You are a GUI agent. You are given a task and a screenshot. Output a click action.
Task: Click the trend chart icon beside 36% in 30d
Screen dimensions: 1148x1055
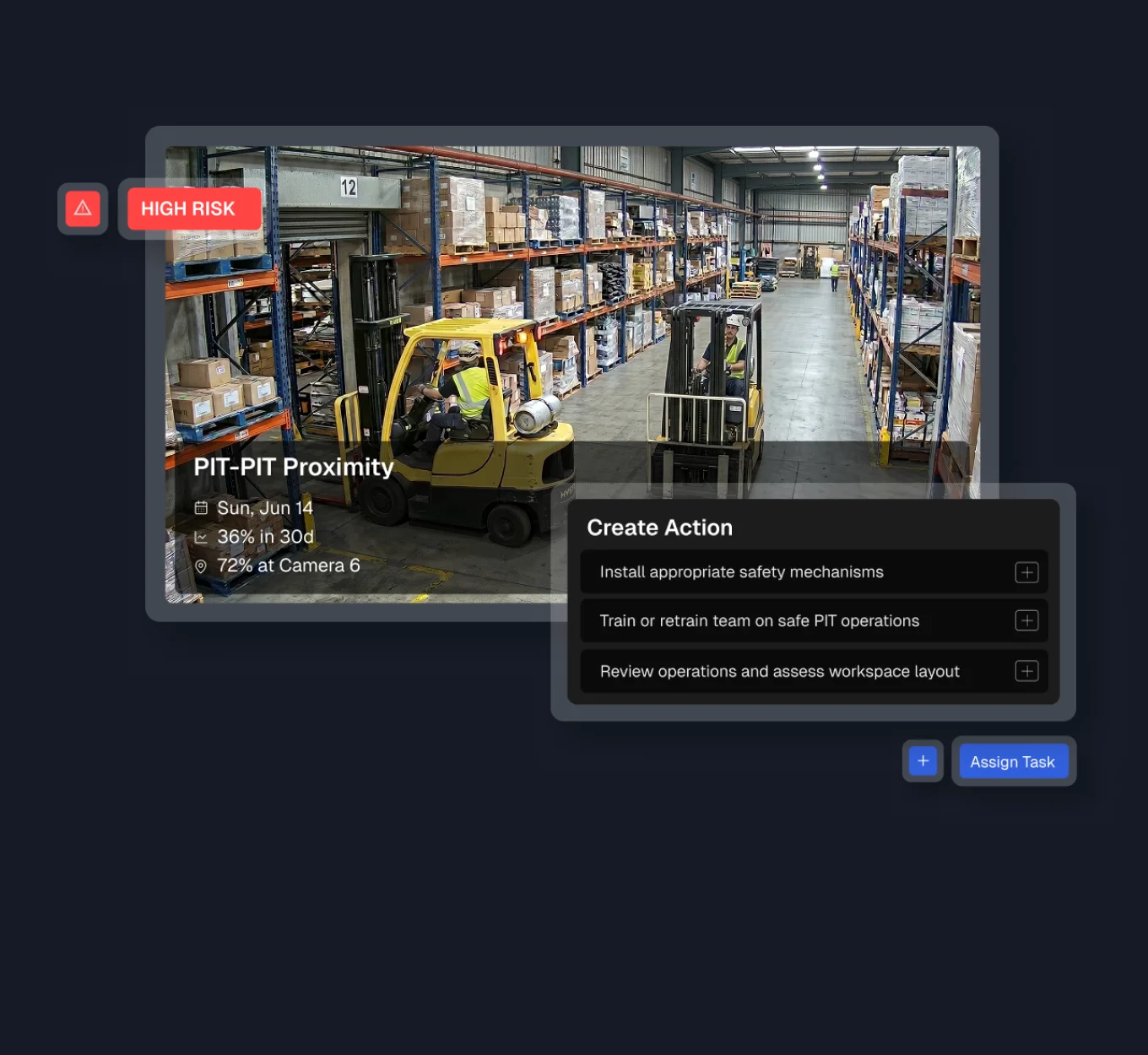[201, 537]
